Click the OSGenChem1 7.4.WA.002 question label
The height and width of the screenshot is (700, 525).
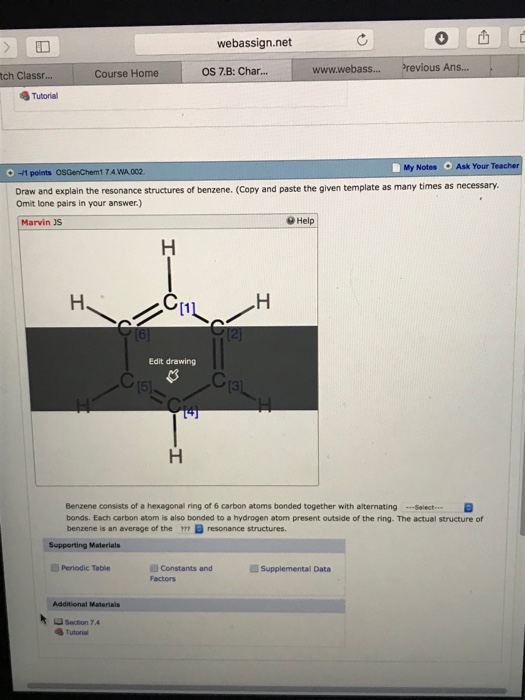pos(100,172)
